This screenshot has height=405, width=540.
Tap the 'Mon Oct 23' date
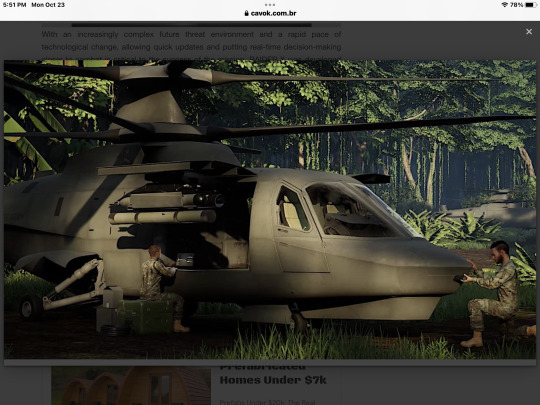(x=48, y=5)
